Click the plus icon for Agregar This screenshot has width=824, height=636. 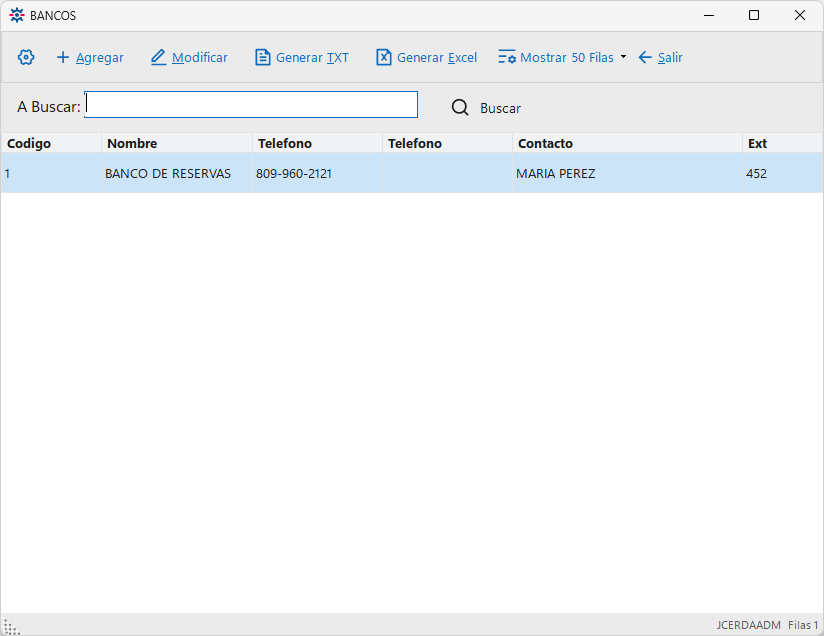coord(63,57)
